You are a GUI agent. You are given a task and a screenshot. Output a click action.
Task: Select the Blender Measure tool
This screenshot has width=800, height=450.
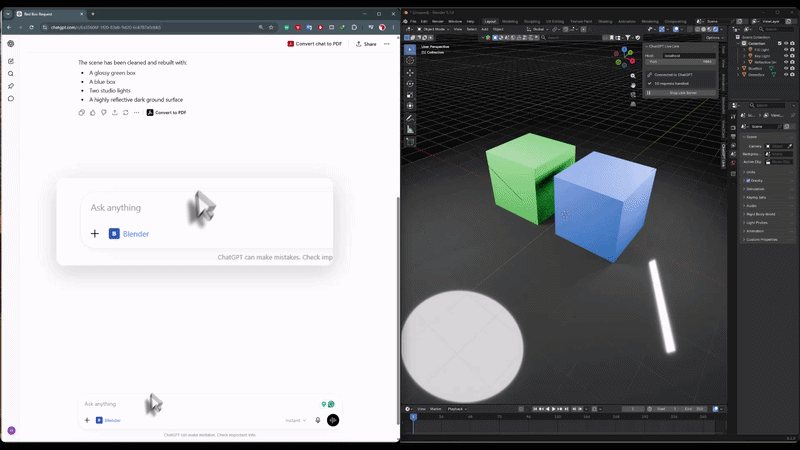[x=410, y=129]
